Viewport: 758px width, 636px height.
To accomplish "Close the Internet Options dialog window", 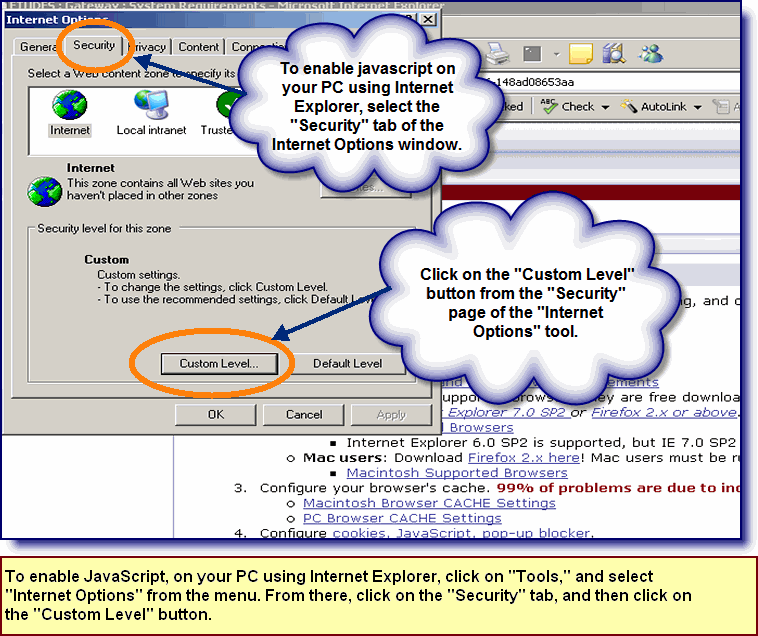I will [x=428, y=19].
